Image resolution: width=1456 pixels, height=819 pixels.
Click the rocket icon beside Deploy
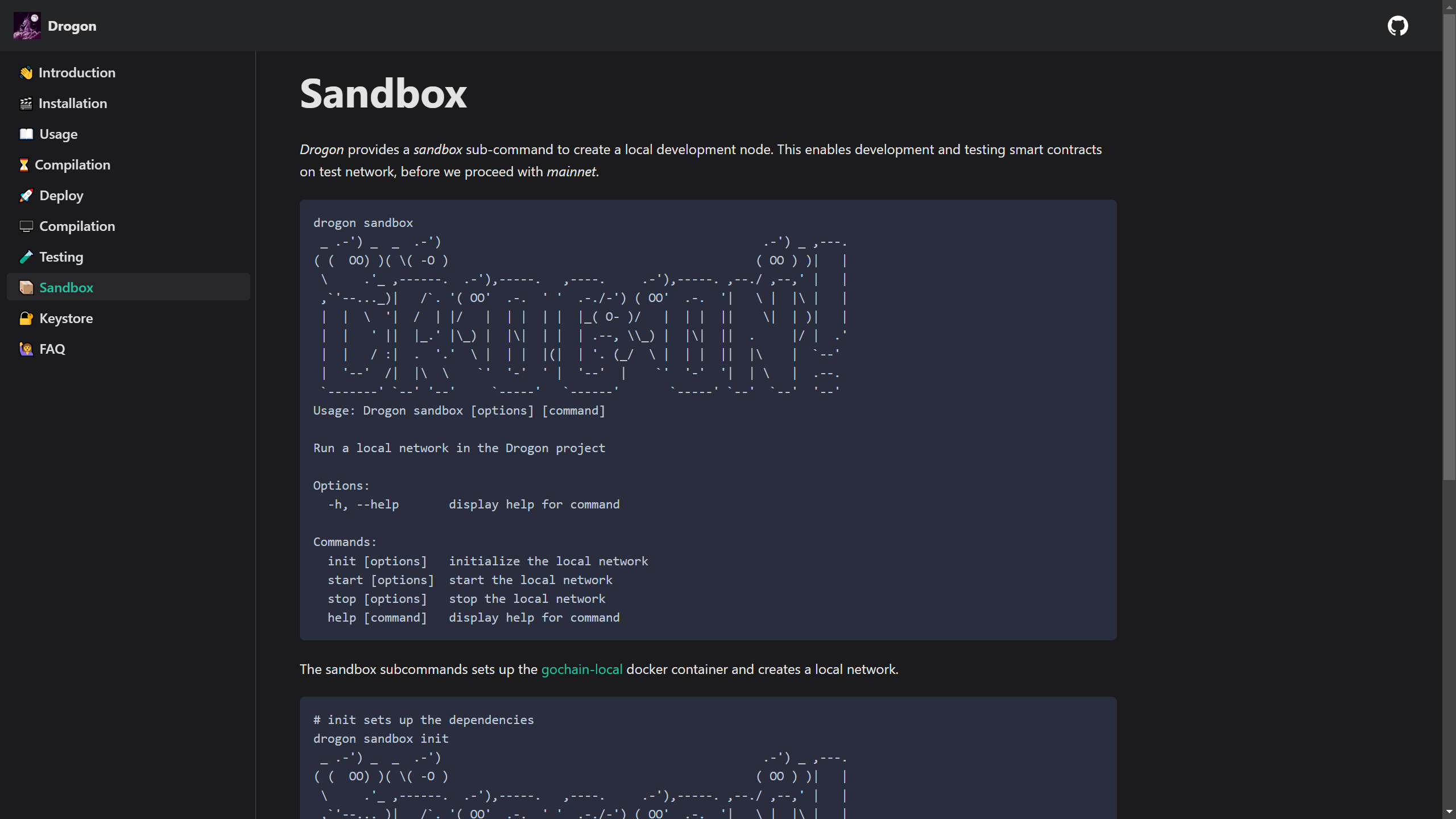tap(26, 196)
